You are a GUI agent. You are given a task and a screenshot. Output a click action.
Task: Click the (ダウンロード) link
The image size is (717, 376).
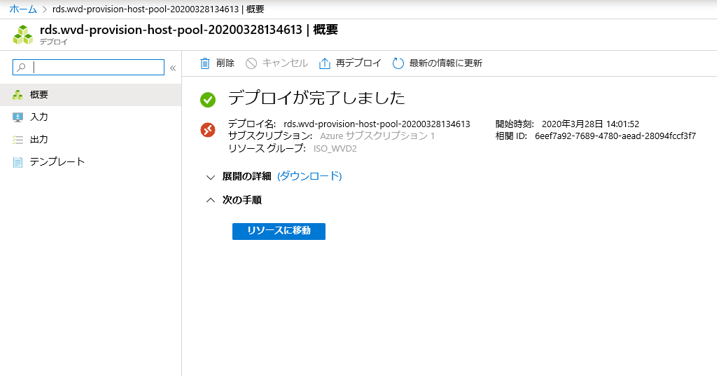click(310, 177)
